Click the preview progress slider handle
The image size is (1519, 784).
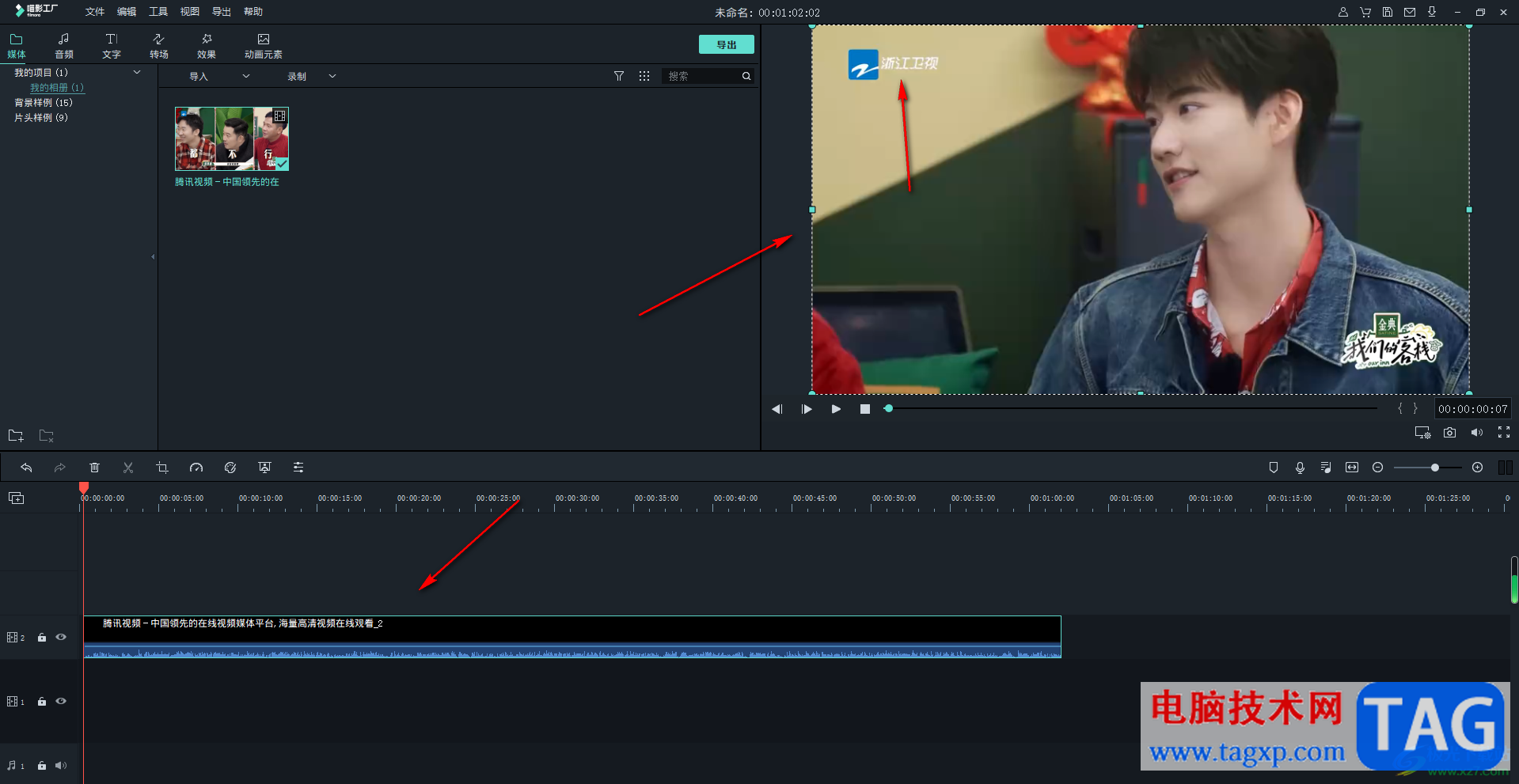click(x=889, y=409)
